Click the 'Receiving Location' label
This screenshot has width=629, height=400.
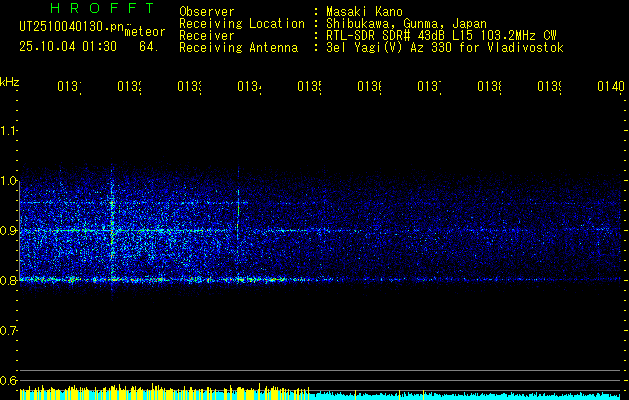(x=242, y=24)
